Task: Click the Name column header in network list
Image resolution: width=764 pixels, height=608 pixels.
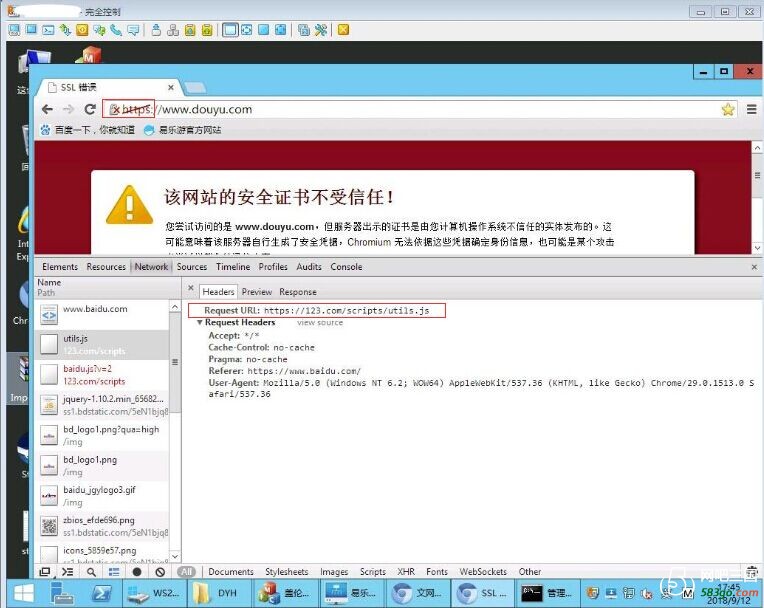Action: pyautogui.click(x=49, y=283)
